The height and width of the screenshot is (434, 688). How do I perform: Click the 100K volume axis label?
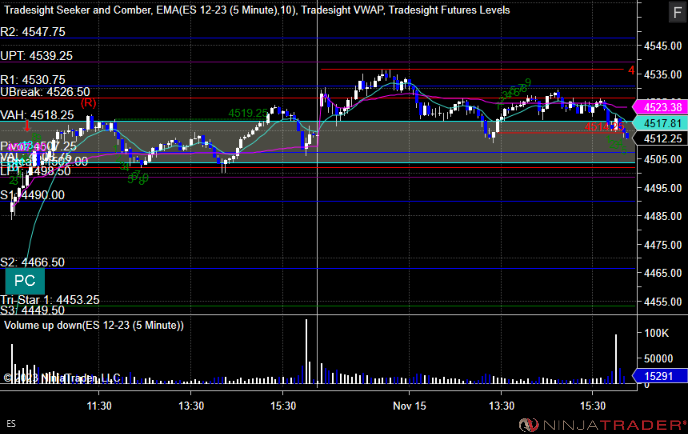click(656, 333)
